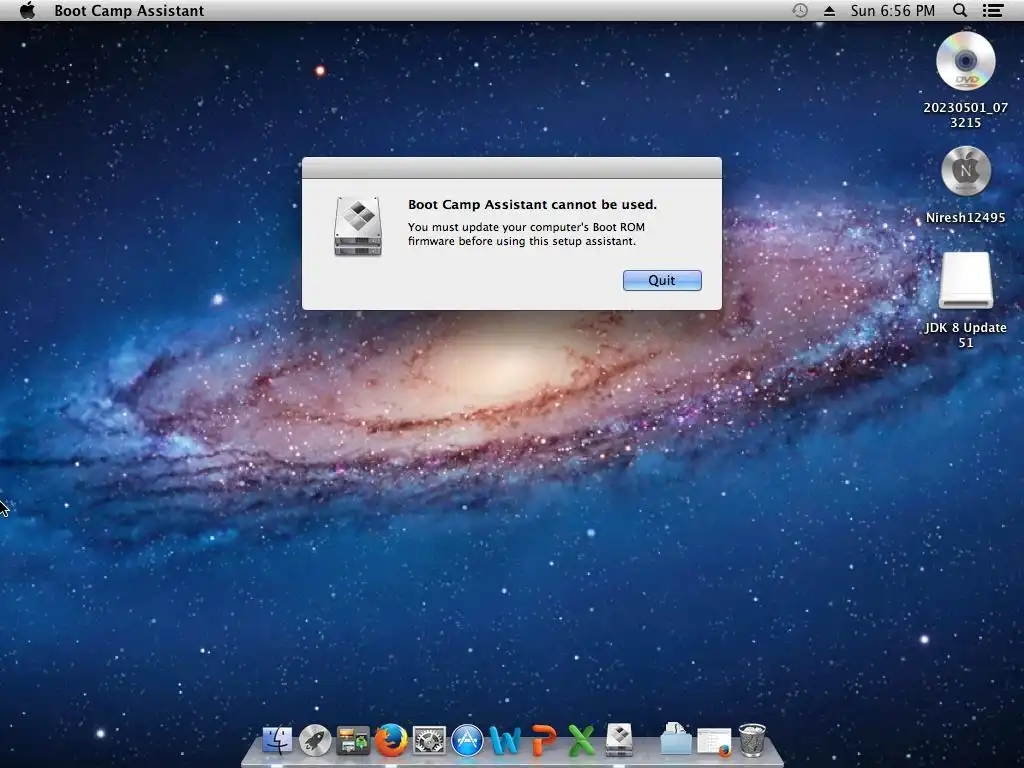Click the Quit button in the dialog
1024x768 pixels.
click(x=662, y=280)
